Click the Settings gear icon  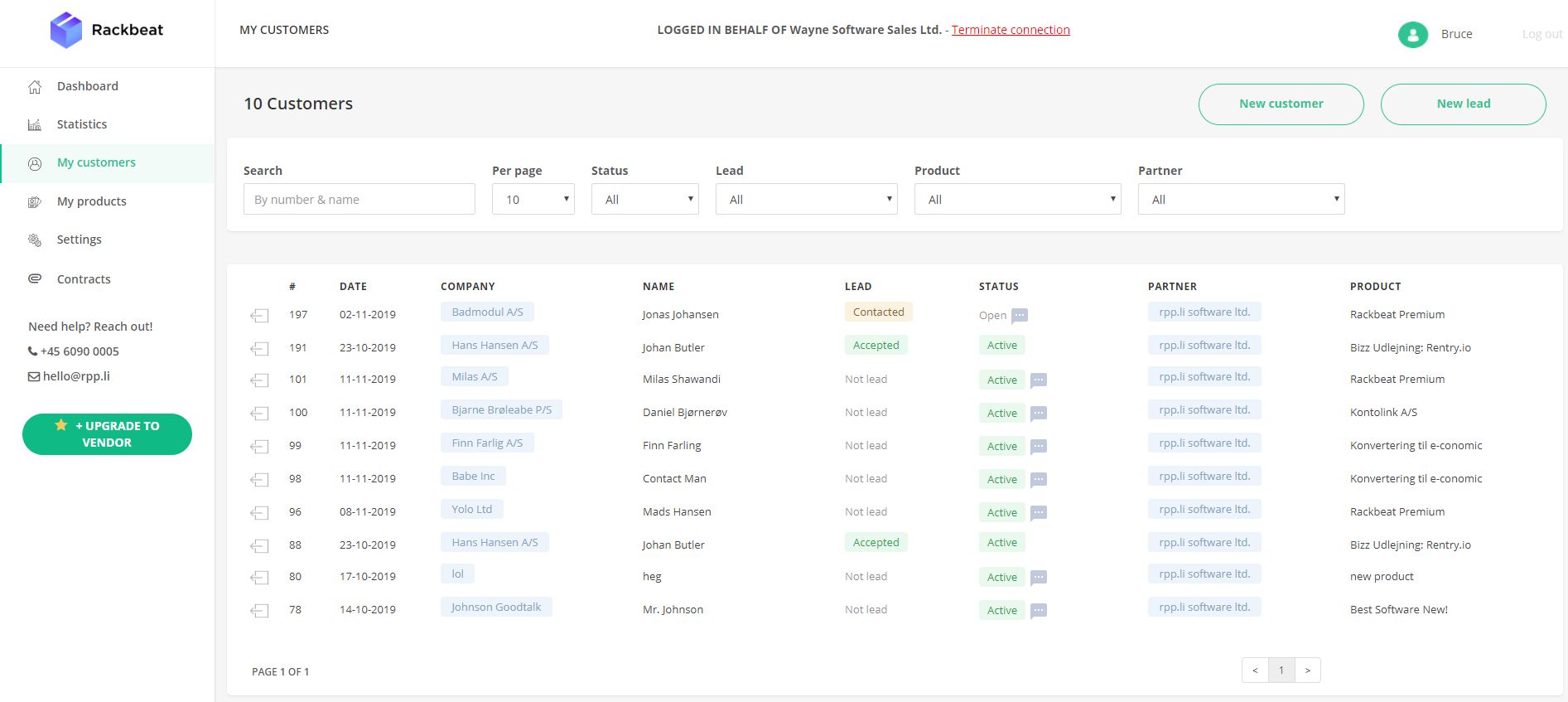point(35,240)
